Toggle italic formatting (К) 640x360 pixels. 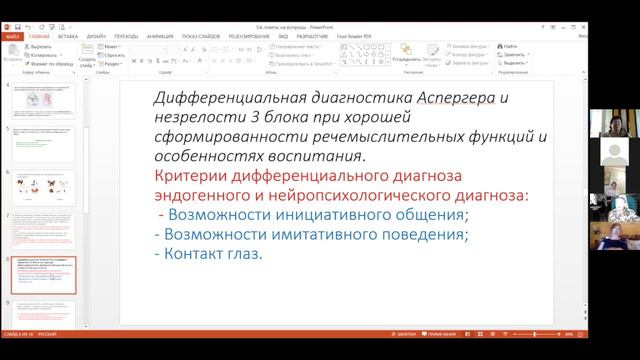[142, 61]
